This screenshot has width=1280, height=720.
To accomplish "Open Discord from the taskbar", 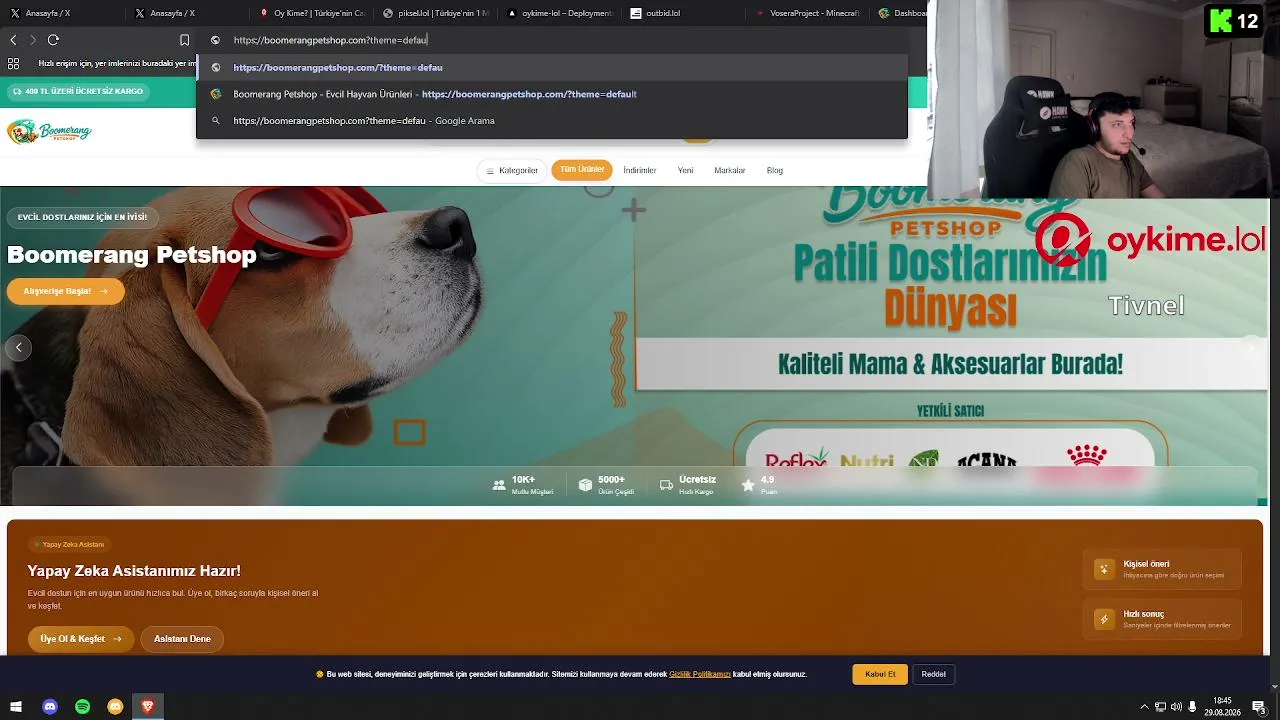I will [x=50, y=707].
